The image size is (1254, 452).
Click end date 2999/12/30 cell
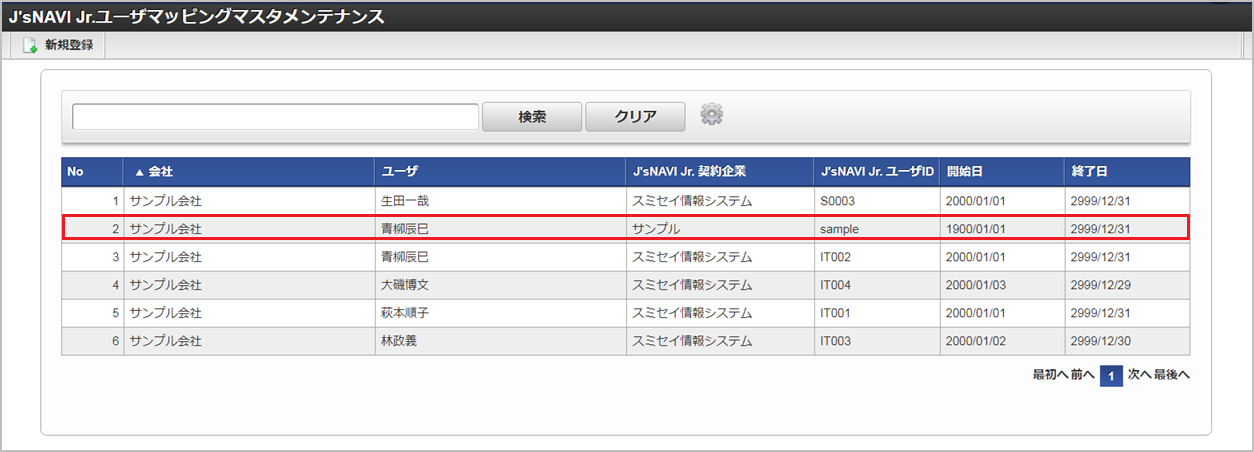[x=1127, y=341]
